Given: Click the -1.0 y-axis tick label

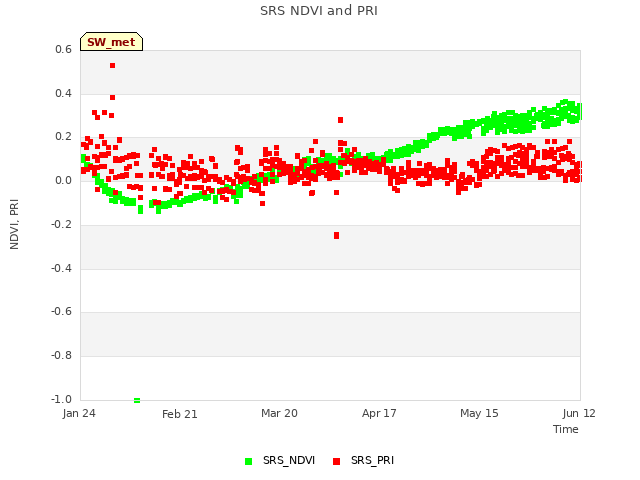Looking at the screenshot, I should pos(61,399).
